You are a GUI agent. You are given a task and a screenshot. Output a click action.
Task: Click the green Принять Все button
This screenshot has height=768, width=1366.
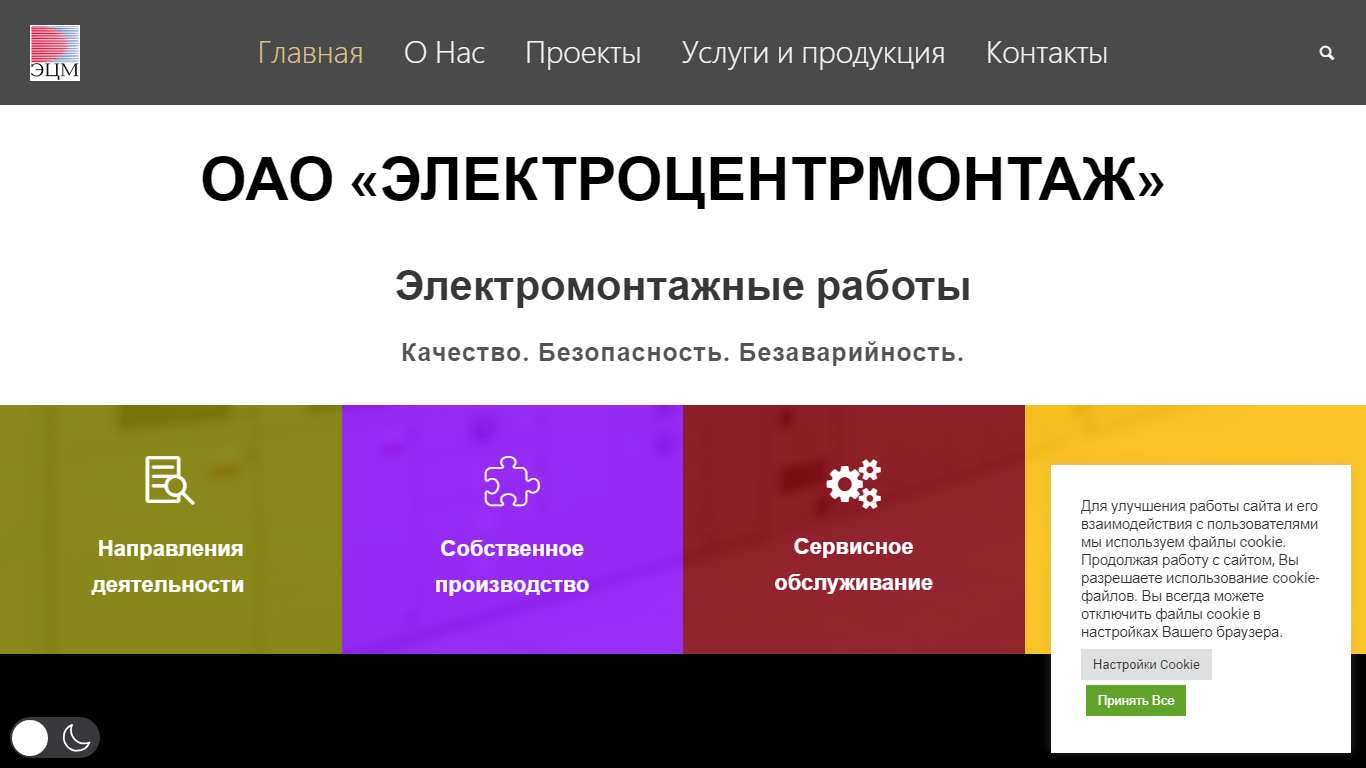1136,701
